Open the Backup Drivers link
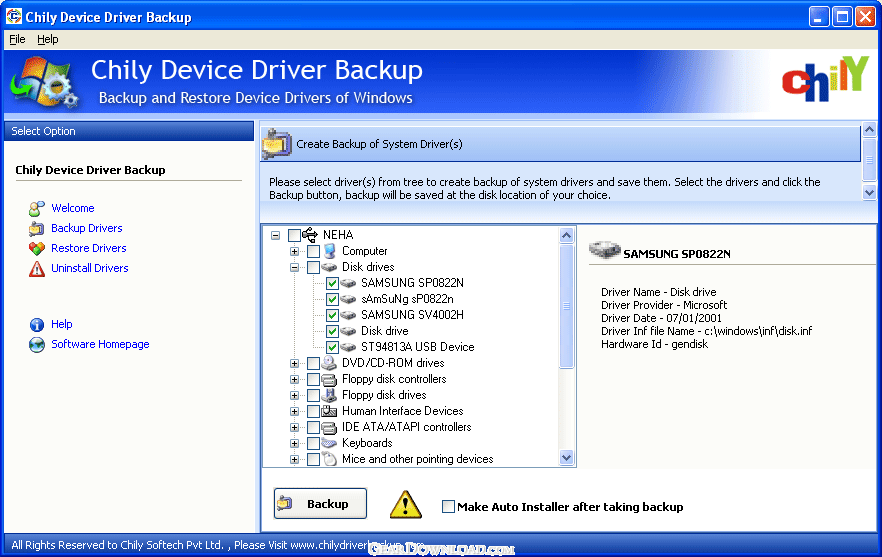882x557 pixels. pyautogui.click(x=87, y=228)
